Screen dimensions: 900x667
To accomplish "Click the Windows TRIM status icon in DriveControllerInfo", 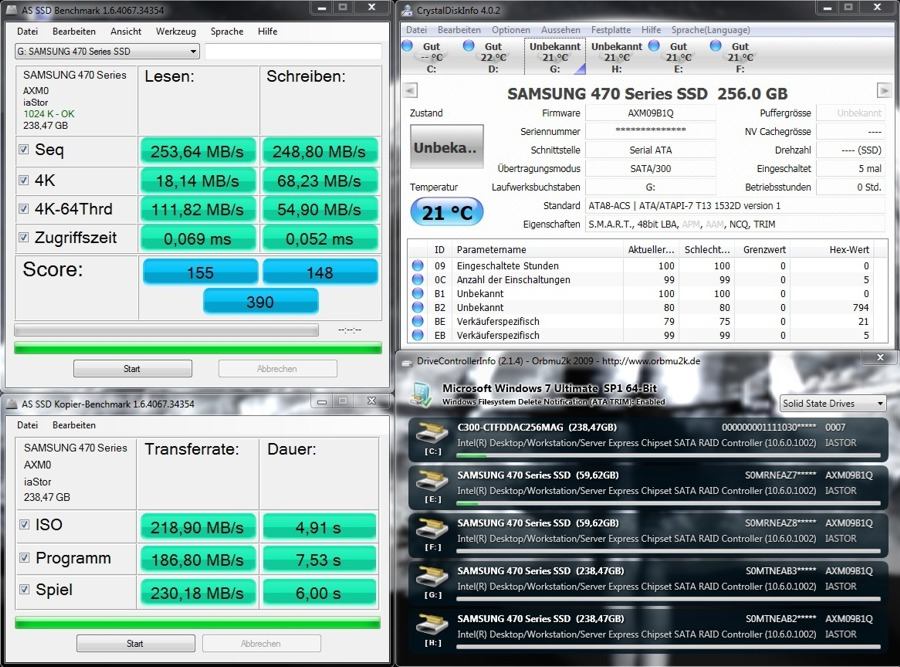I will (422, 395).
